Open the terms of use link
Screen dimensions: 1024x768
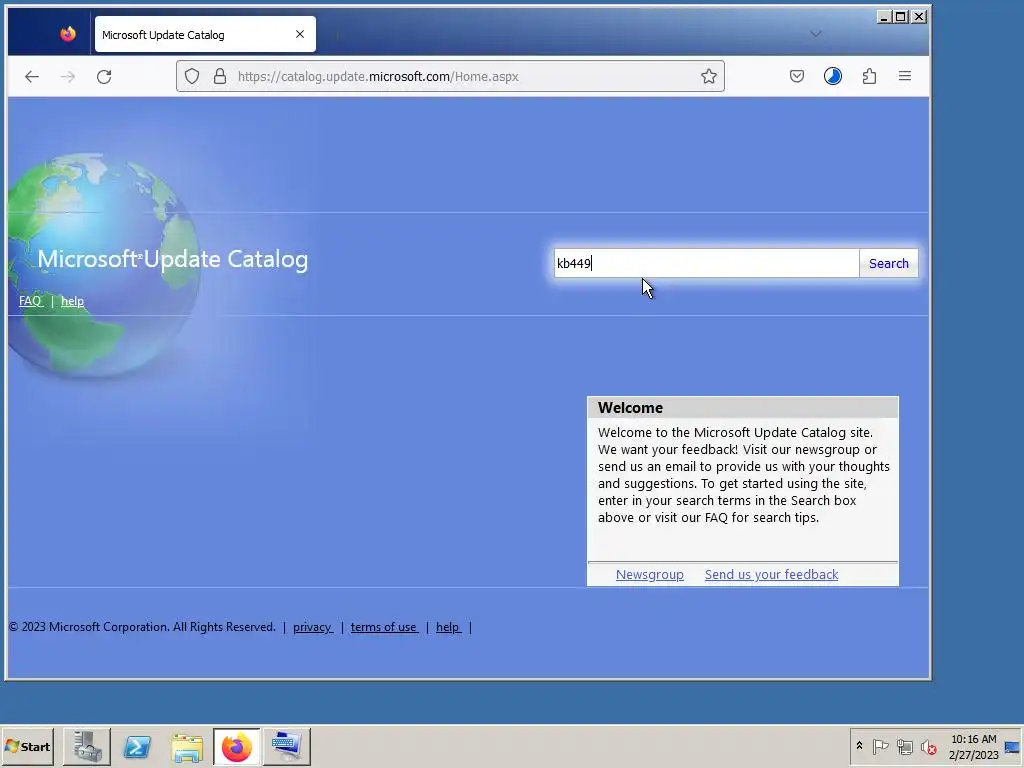point(384,627)
